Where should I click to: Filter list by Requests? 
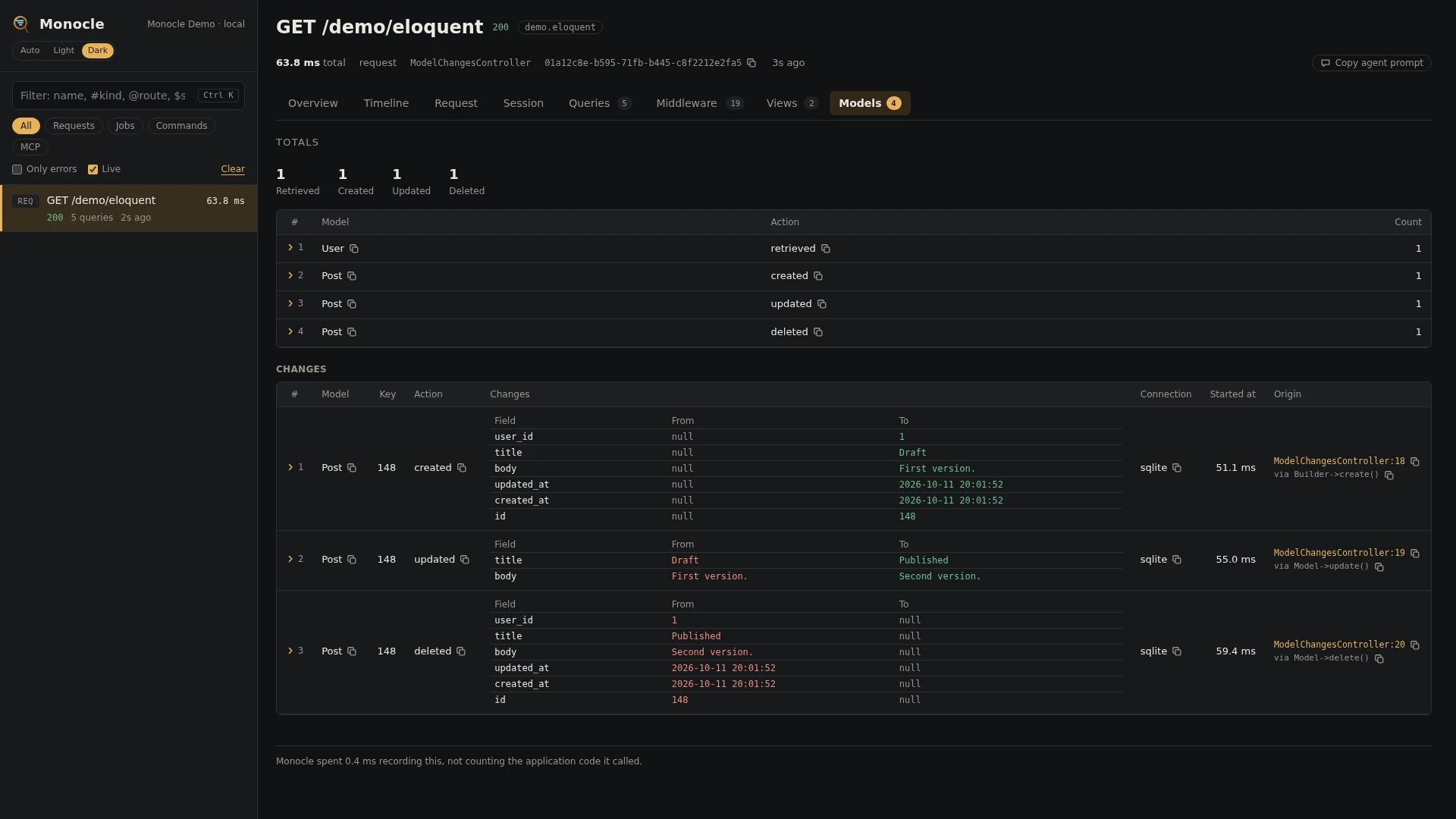pyautogui.click(x=74, y=126)
